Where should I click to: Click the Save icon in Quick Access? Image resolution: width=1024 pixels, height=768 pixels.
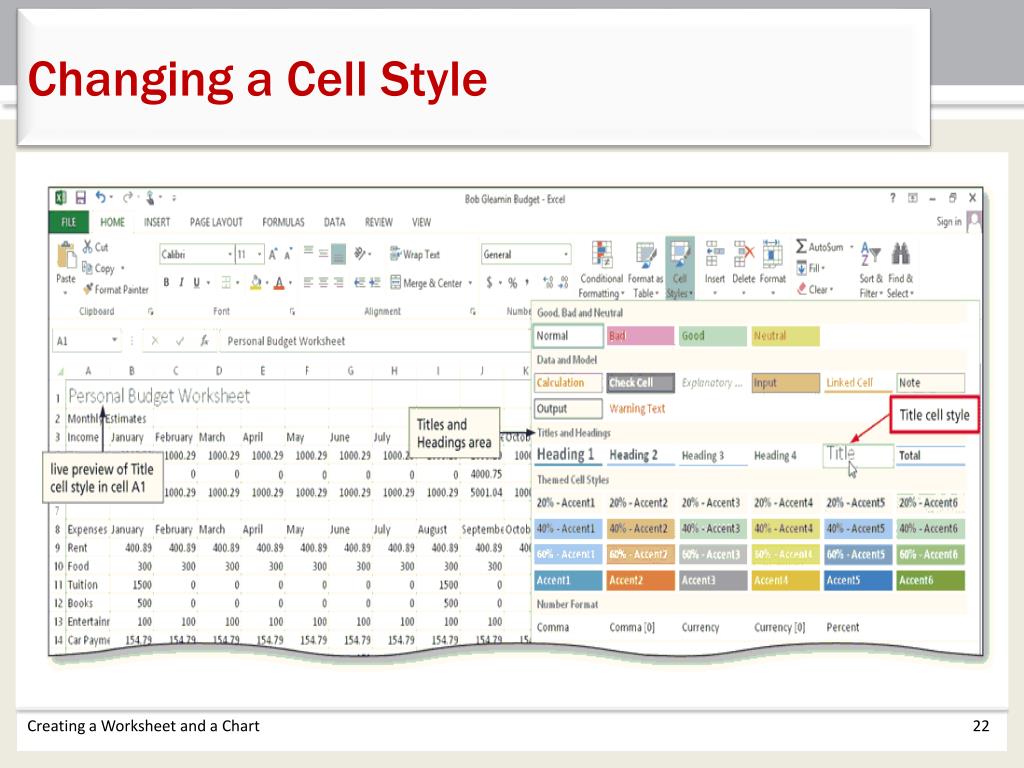(x=81, y=197)
